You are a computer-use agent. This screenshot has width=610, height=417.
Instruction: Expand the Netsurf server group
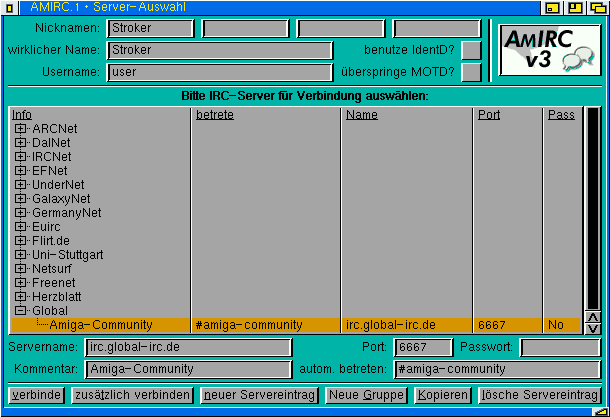(20, 269)
